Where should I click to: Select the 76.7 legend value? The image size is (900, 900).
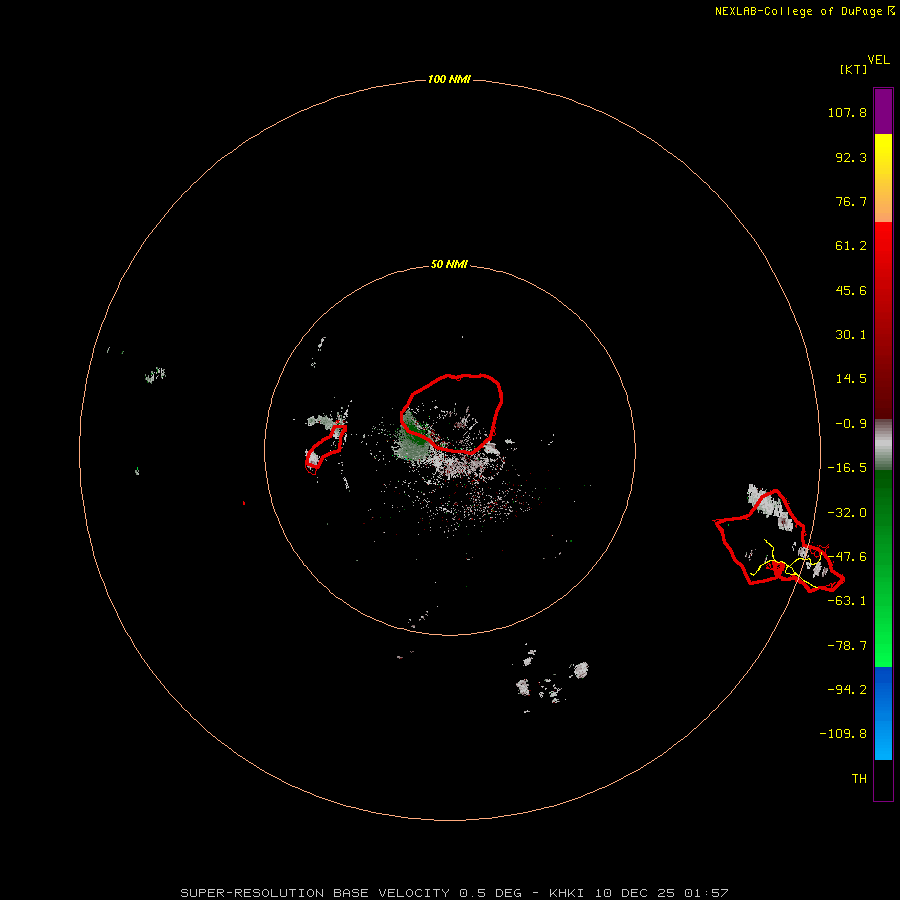851,201
